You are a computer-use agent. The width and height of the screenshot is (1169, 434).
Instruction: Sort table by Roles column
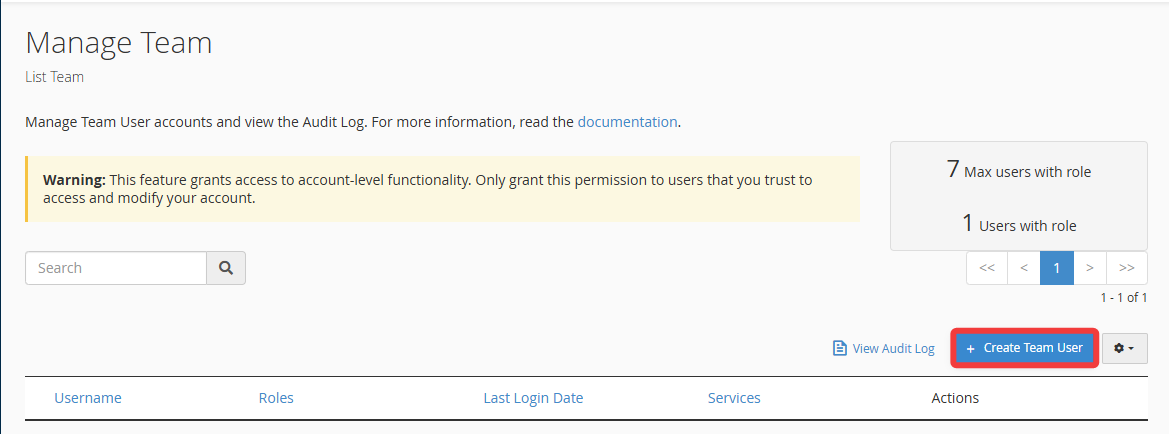[x=276, y=398]
